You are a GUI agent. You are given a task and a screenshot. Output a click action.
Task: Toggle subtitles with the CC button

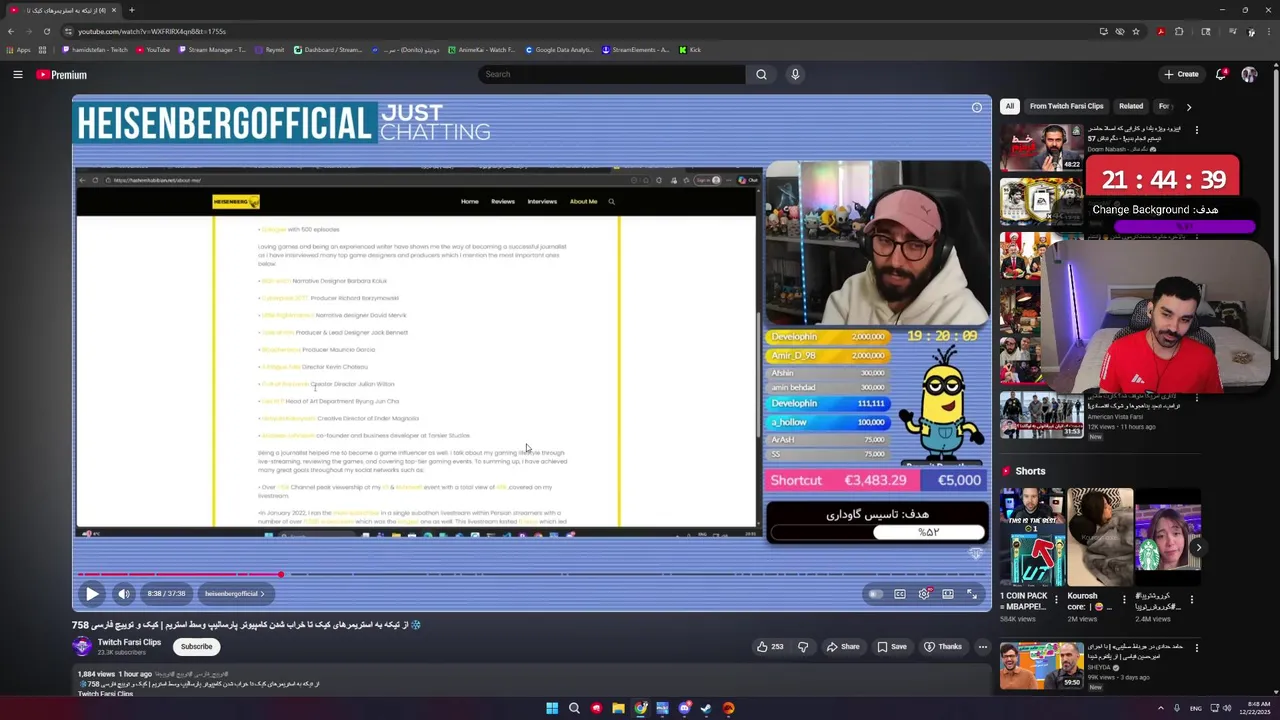point(900,594)
